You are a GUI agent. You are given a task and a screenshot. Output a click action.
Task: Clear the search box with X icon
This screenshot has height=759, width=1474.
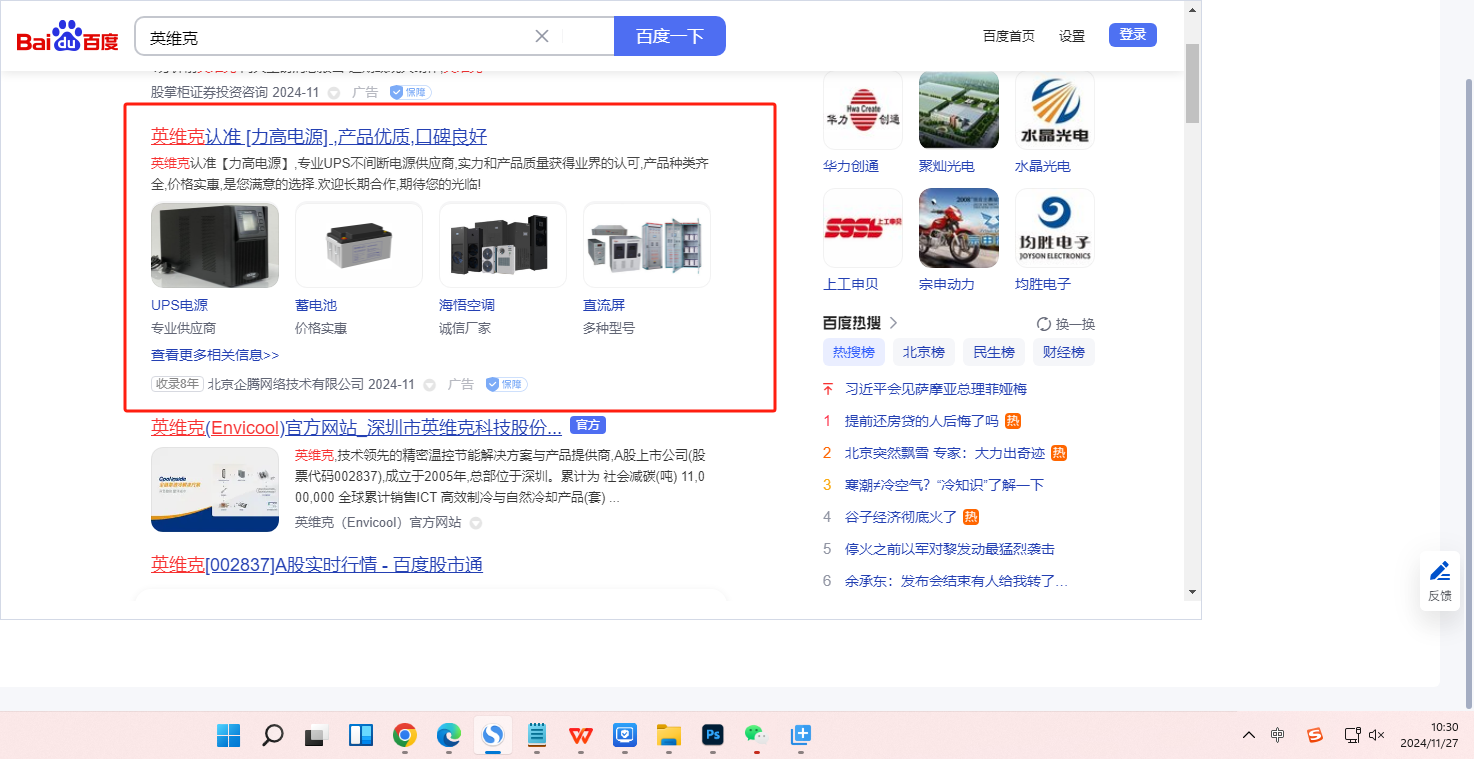pyautogui.click(x=542, y=36)
